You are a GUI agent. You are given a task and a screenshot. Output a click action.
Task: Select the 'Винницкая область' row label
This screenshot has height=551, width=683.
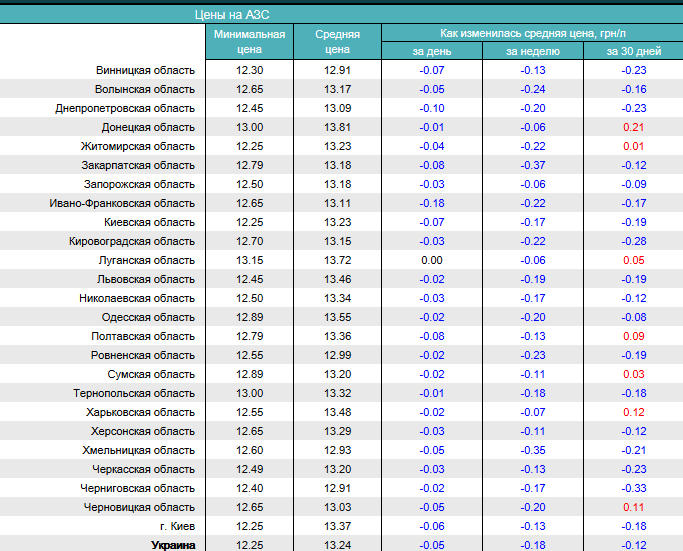tap(145, 70)
